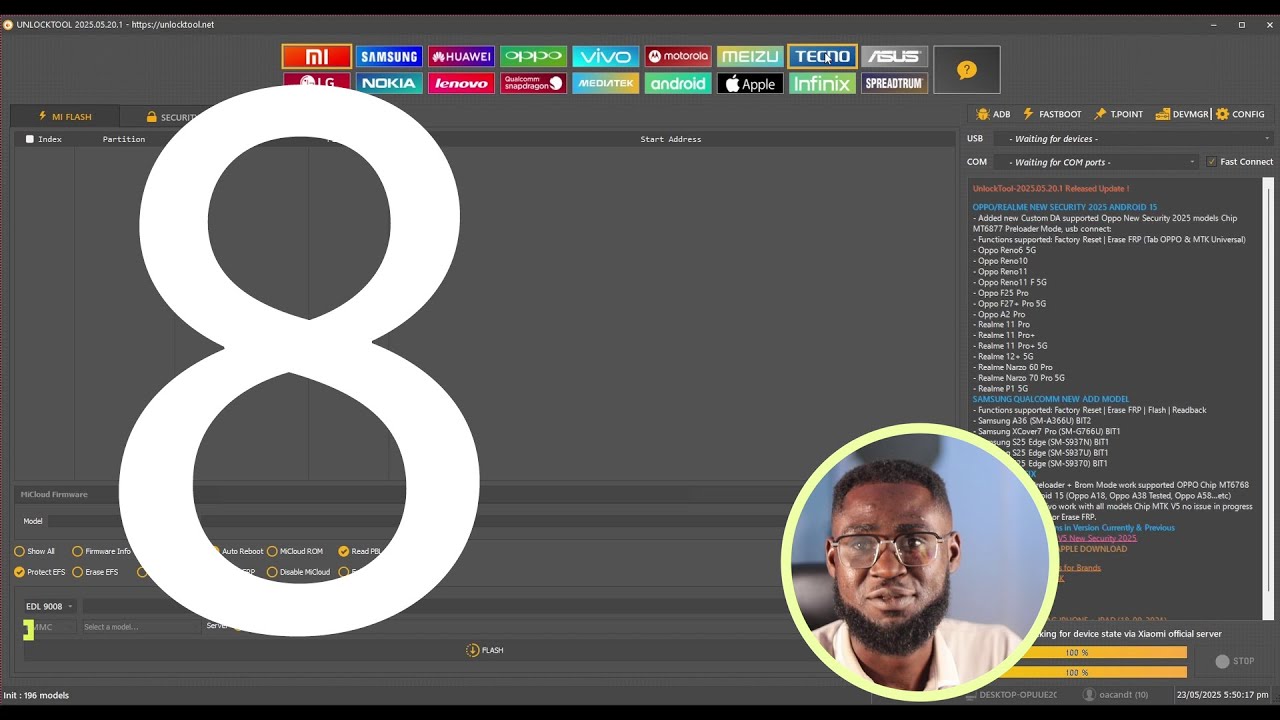Launch DEVMGR device manager
The width and height of the screenshot is (1280, 720).
click(1182, 114)
